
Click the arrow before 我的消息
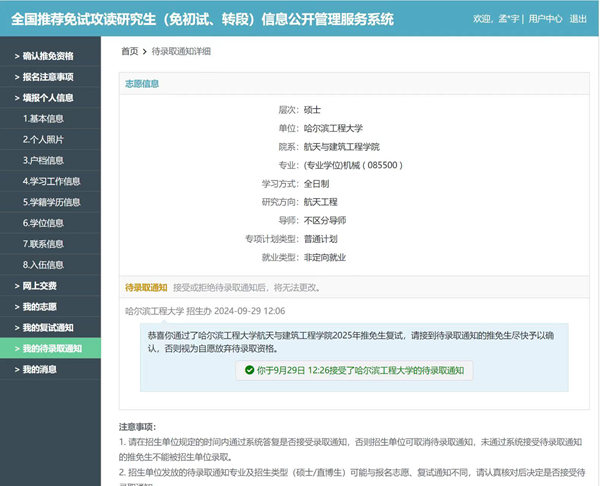click(17, 370)
